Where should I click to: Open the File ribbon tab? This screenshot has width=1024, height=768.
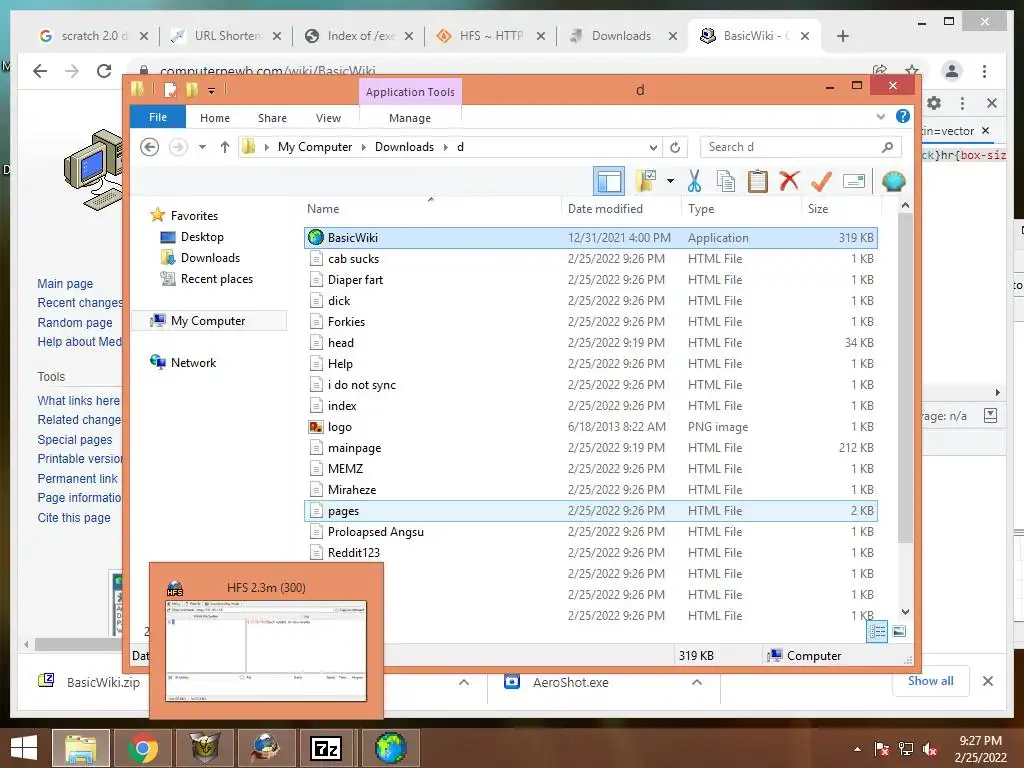[x=158, y=117]
